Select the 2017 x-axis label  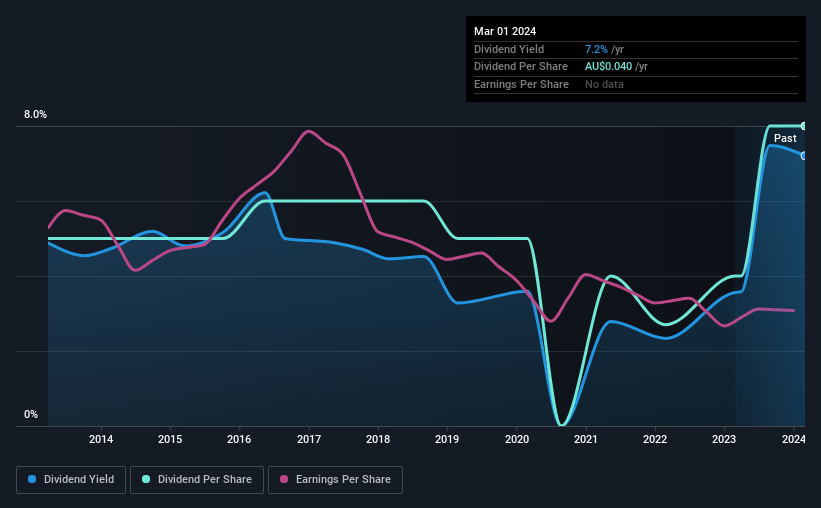point(309,439)
